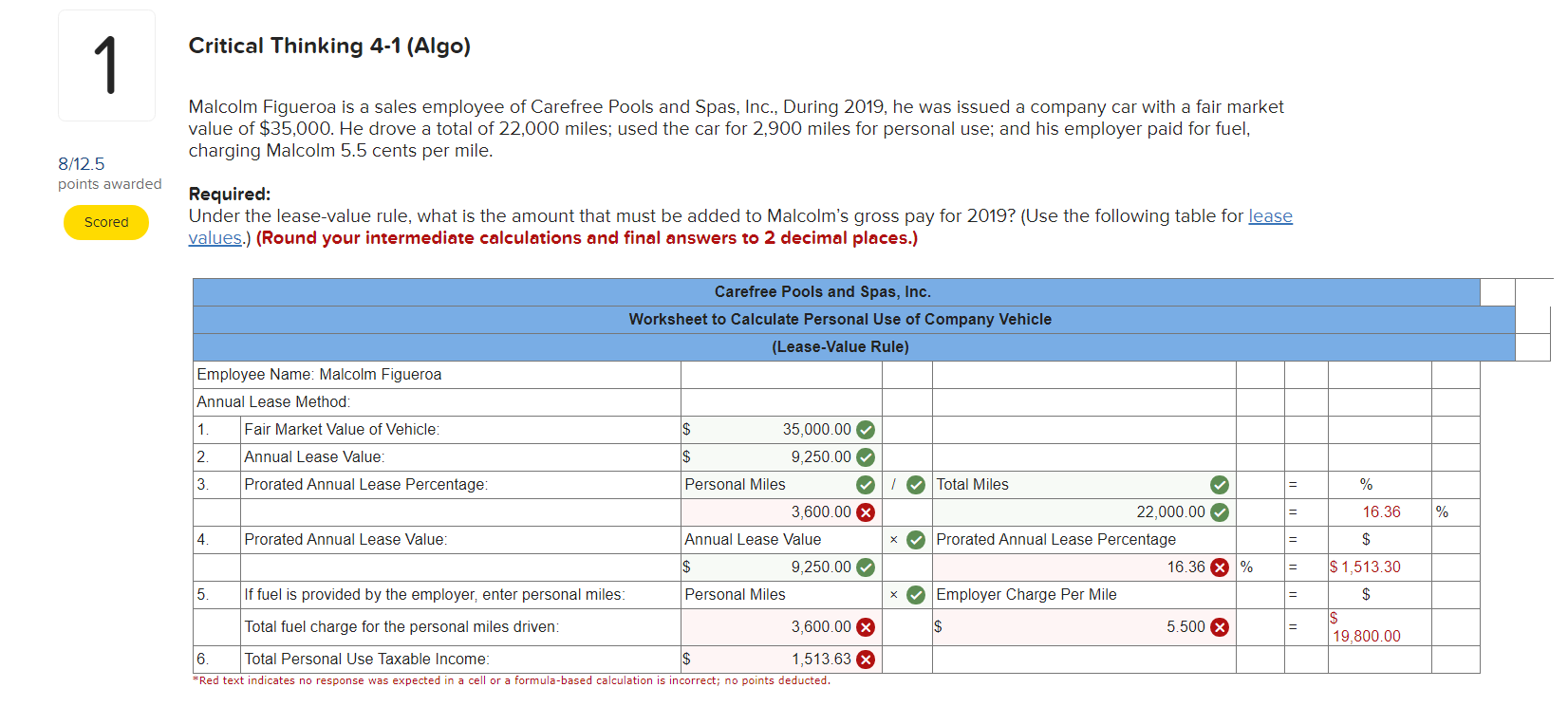Open the Personal Miles dropdown in row 3
The height and width of the screenshot is (725, 1568).
(781, 485)
